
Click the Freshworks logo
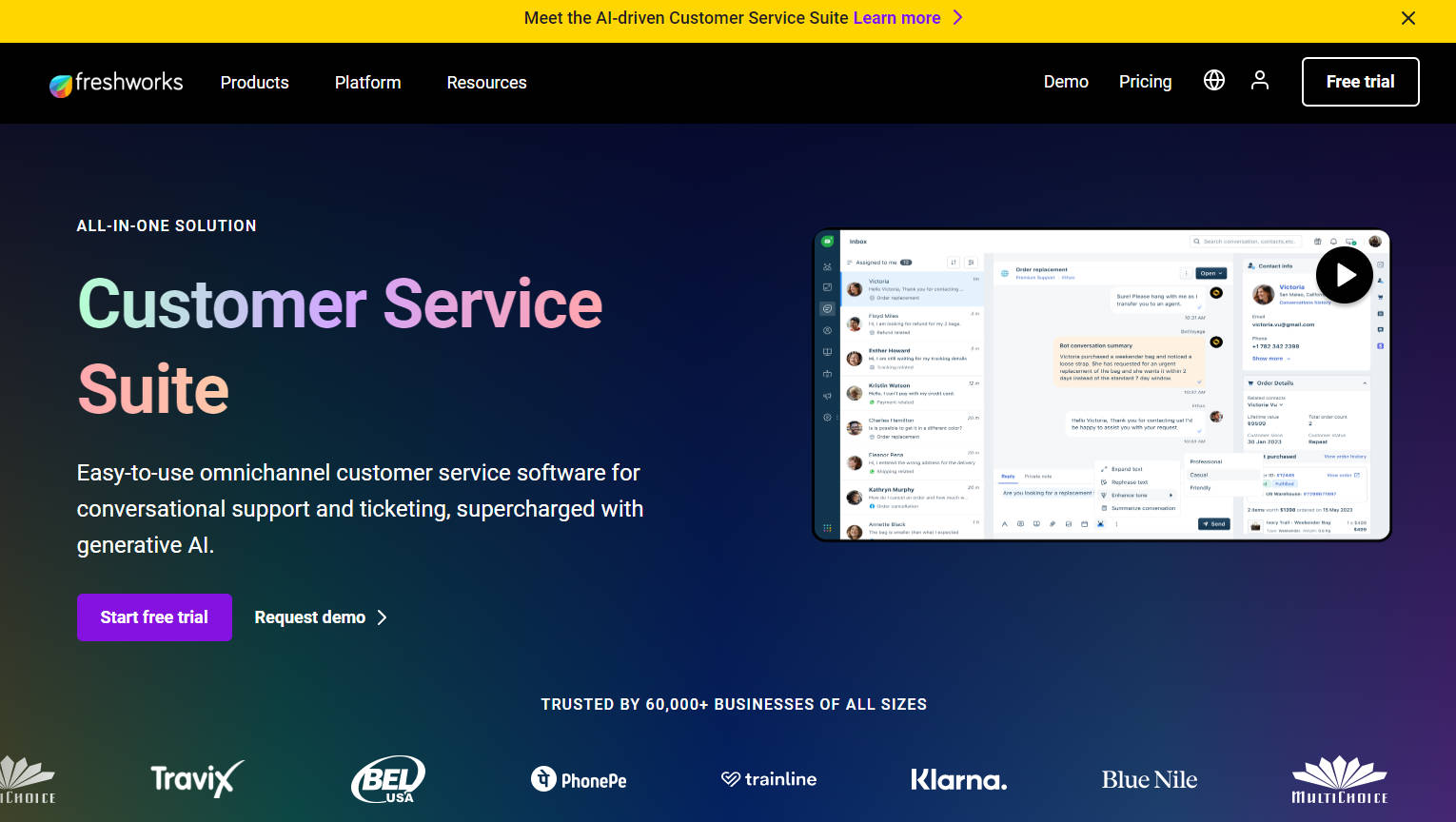tap(114, 83)
